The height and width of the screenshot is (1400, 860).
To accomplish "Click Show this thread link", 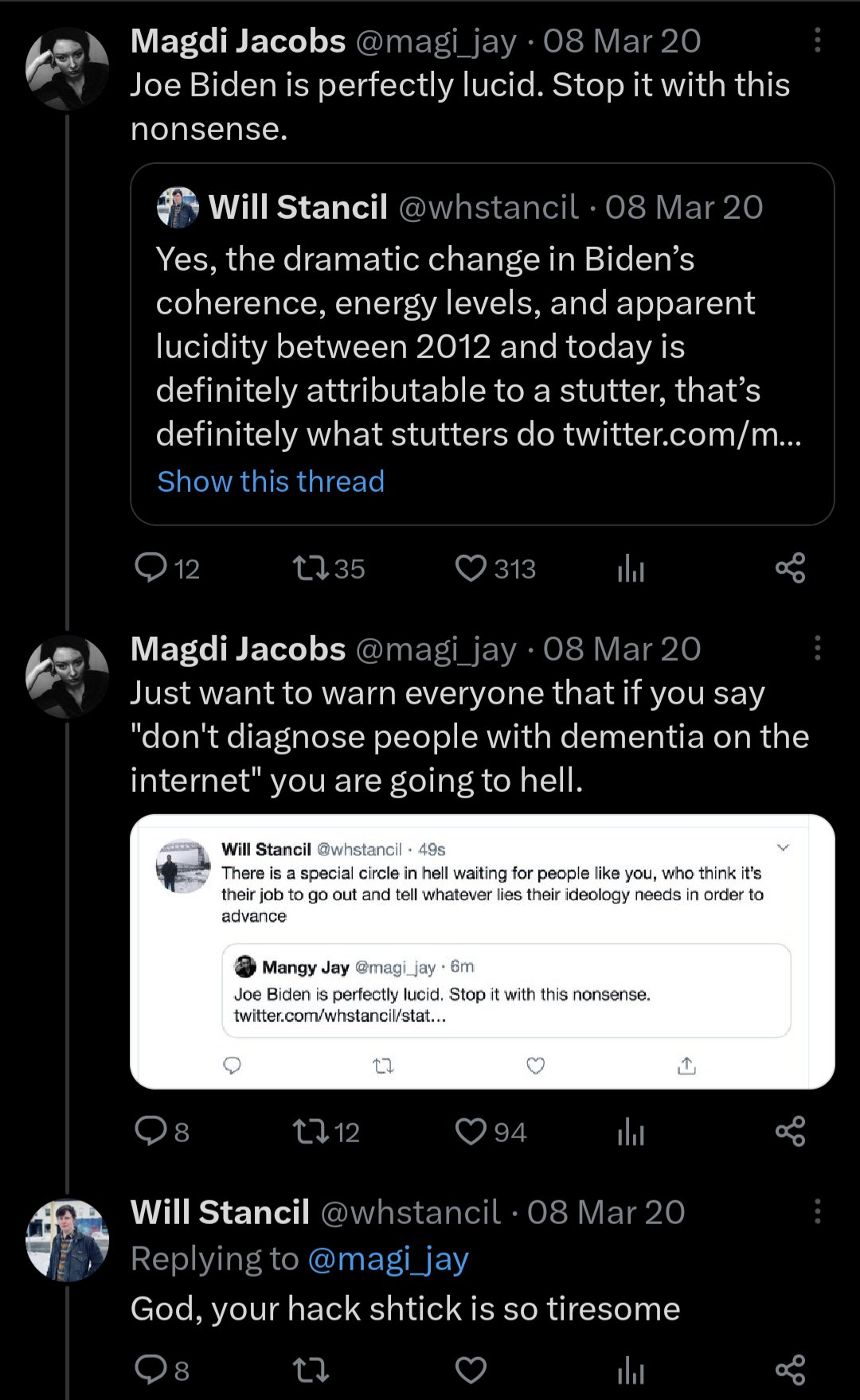I will 271,482.
